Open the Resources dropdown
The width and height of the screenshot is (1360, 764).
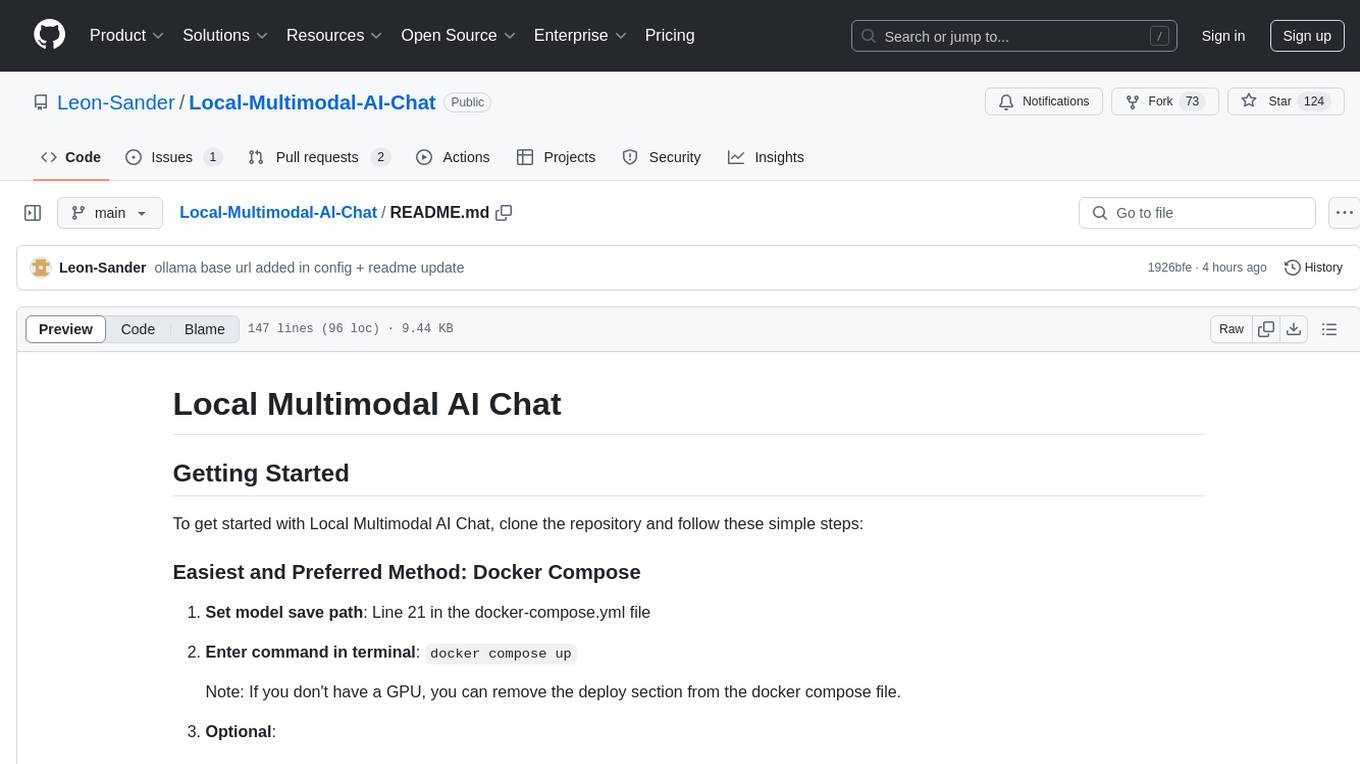pos(334,35)
